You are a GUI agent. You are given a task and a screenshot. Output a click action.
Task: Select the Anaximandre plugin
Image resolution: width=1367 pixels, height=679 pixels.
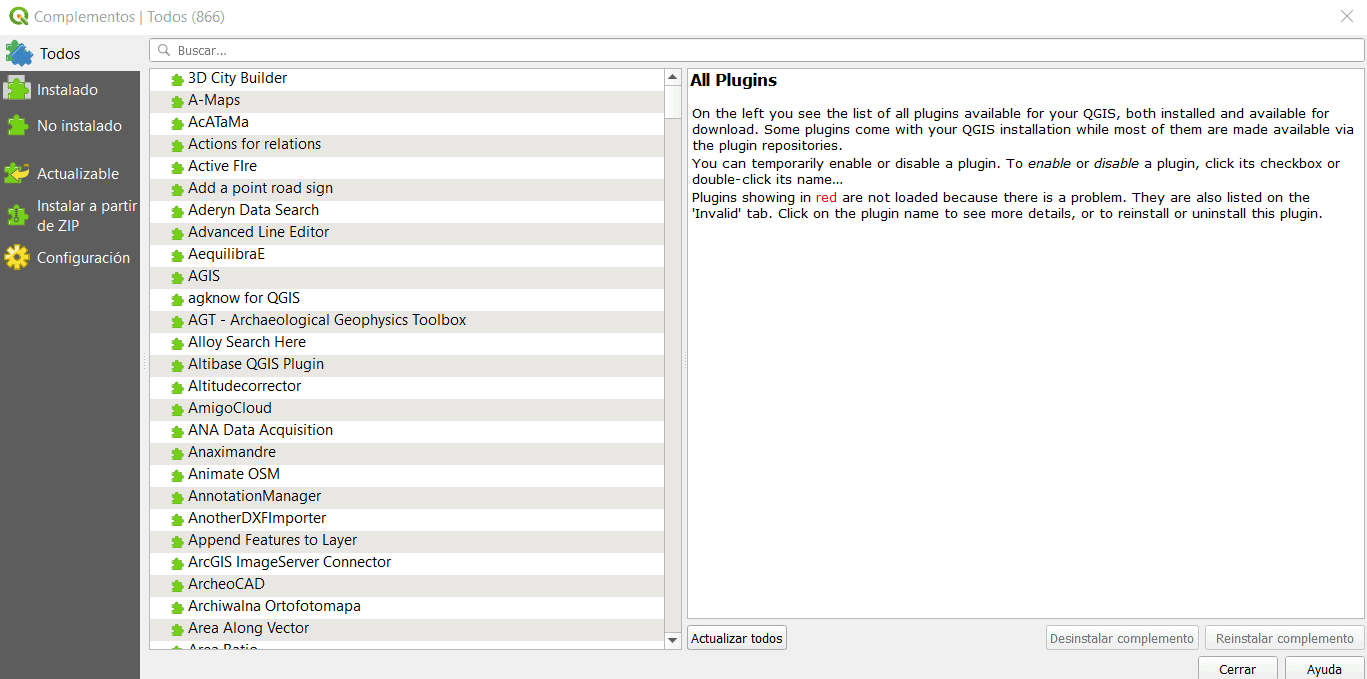pos(407,452)
